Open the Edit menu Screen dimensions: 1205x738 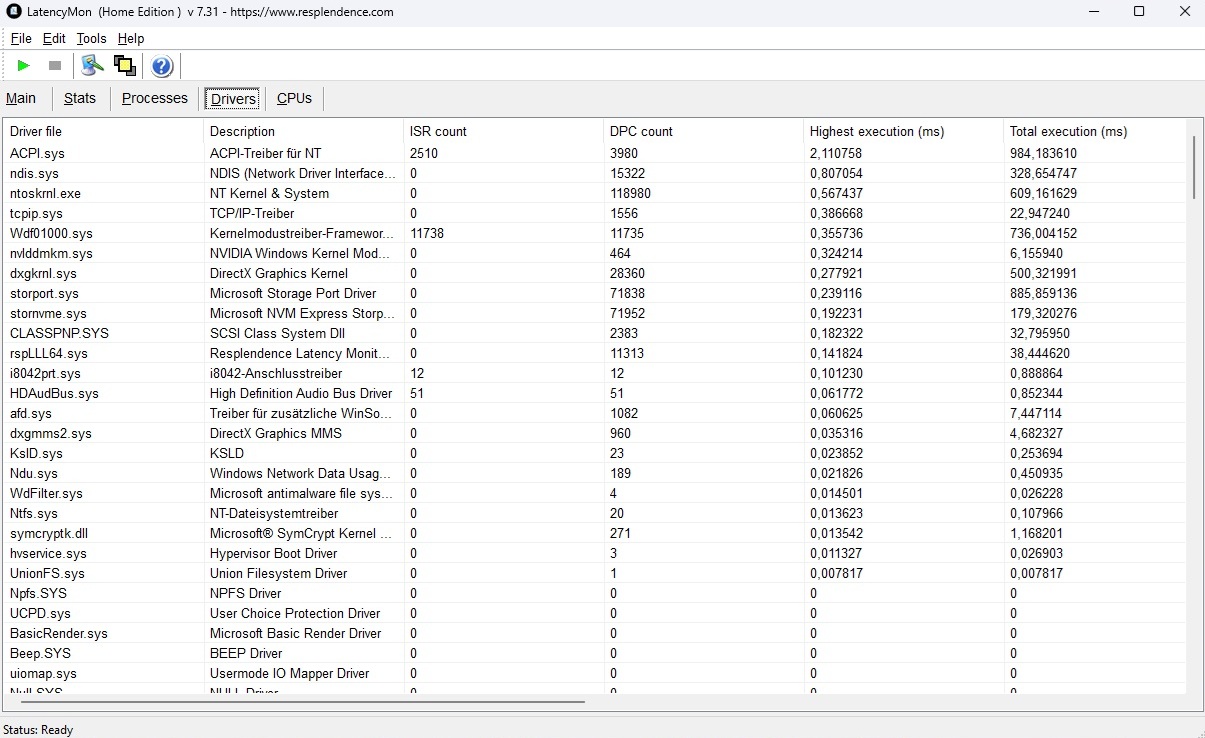(54, 38)
